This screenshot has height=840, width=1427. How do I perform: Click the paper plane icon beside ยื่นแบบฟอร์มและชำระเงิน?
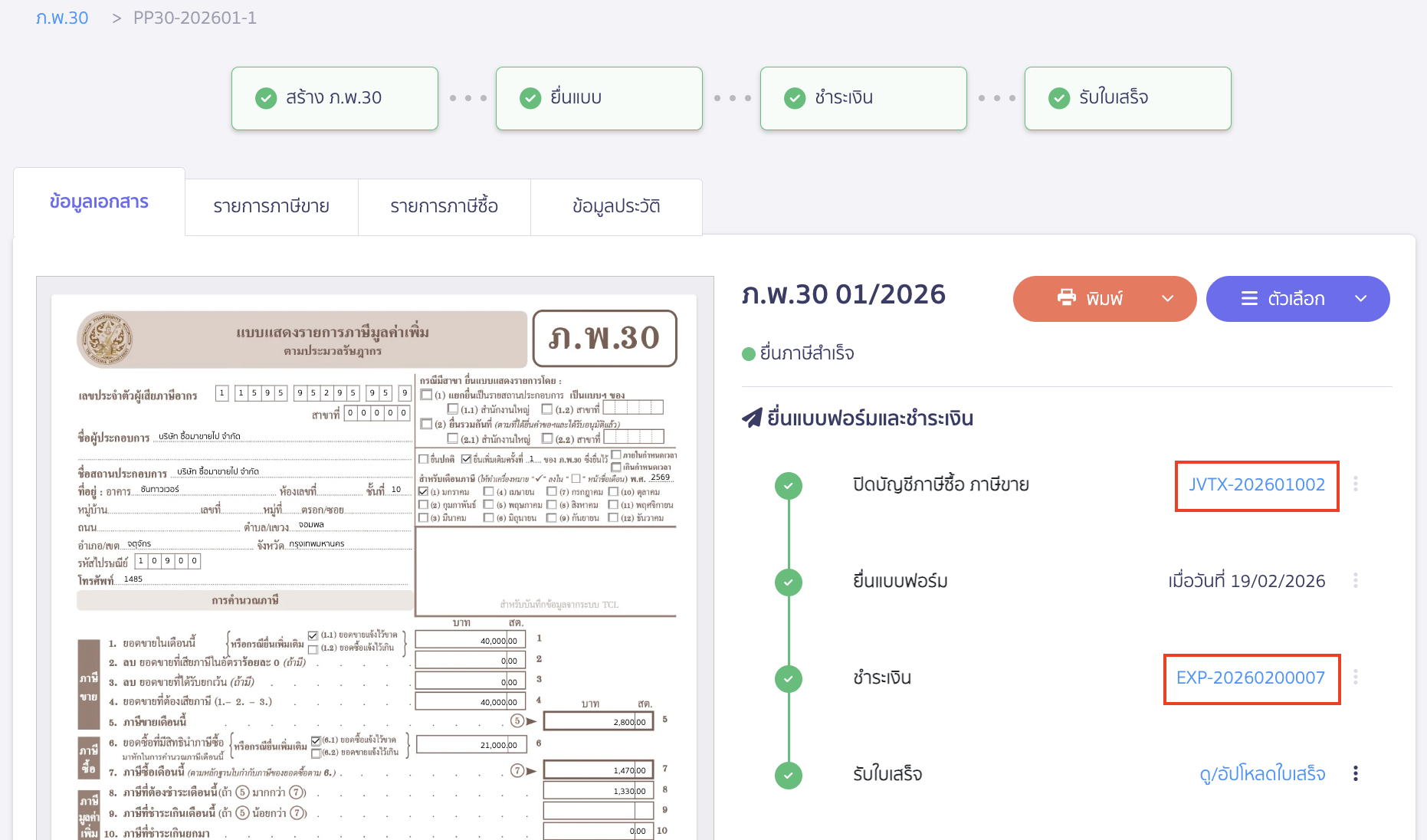[x=754, y=418]
